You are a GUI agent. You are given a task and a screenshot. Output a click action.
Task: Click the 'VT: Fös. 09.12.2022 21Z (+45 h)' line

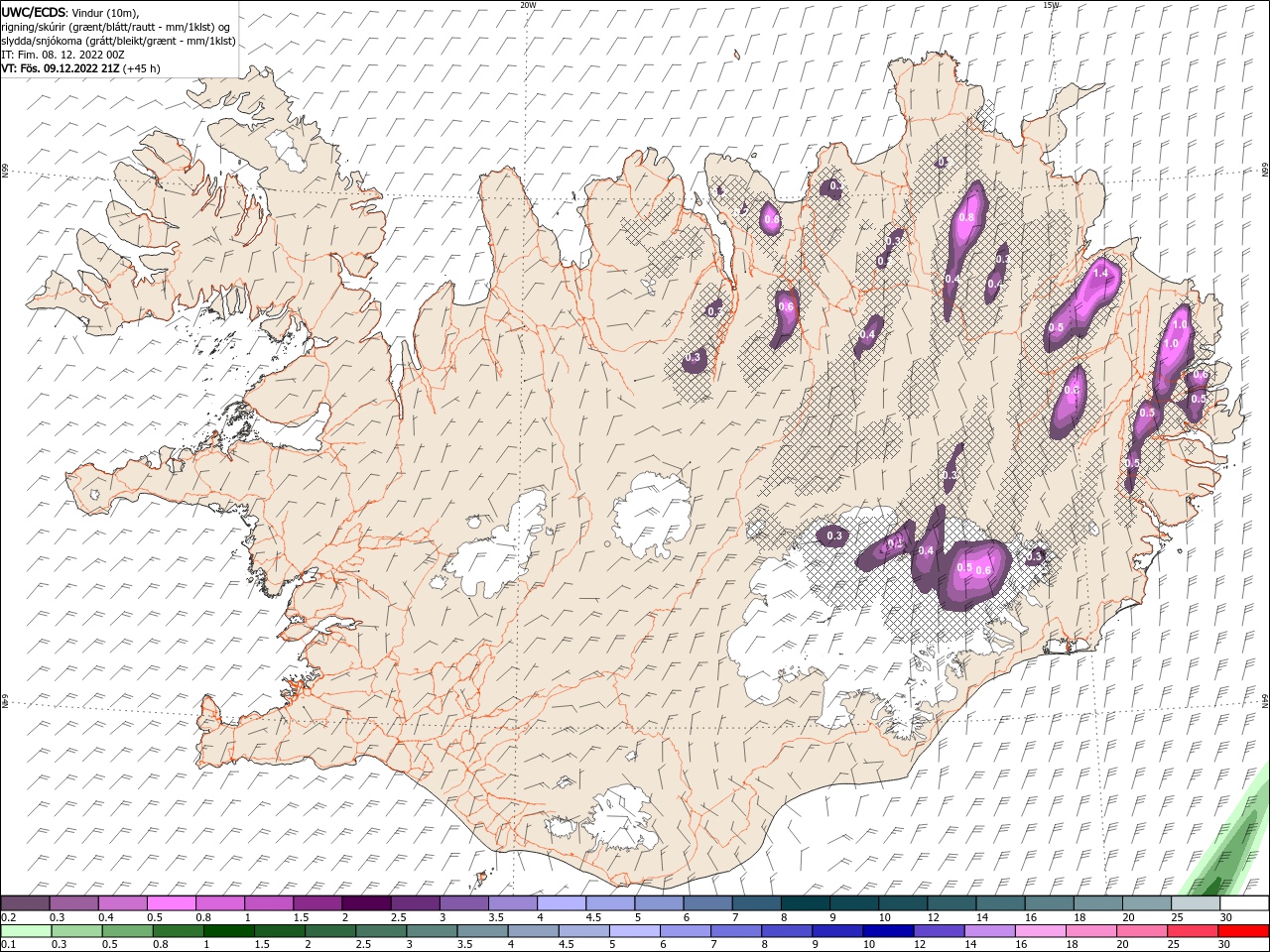pyautogui.click(x=80, y=68)
